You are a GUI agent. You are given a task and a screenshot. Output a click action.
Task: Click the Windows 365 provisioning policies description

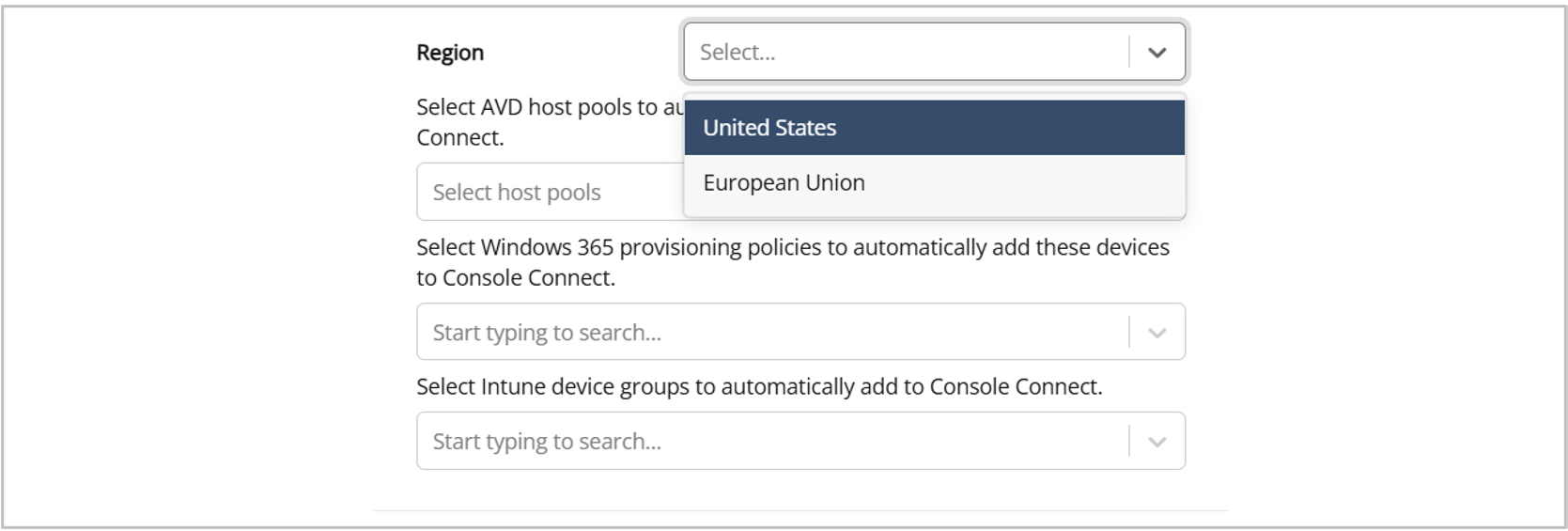pyautogui.click(x=792, y=248)
